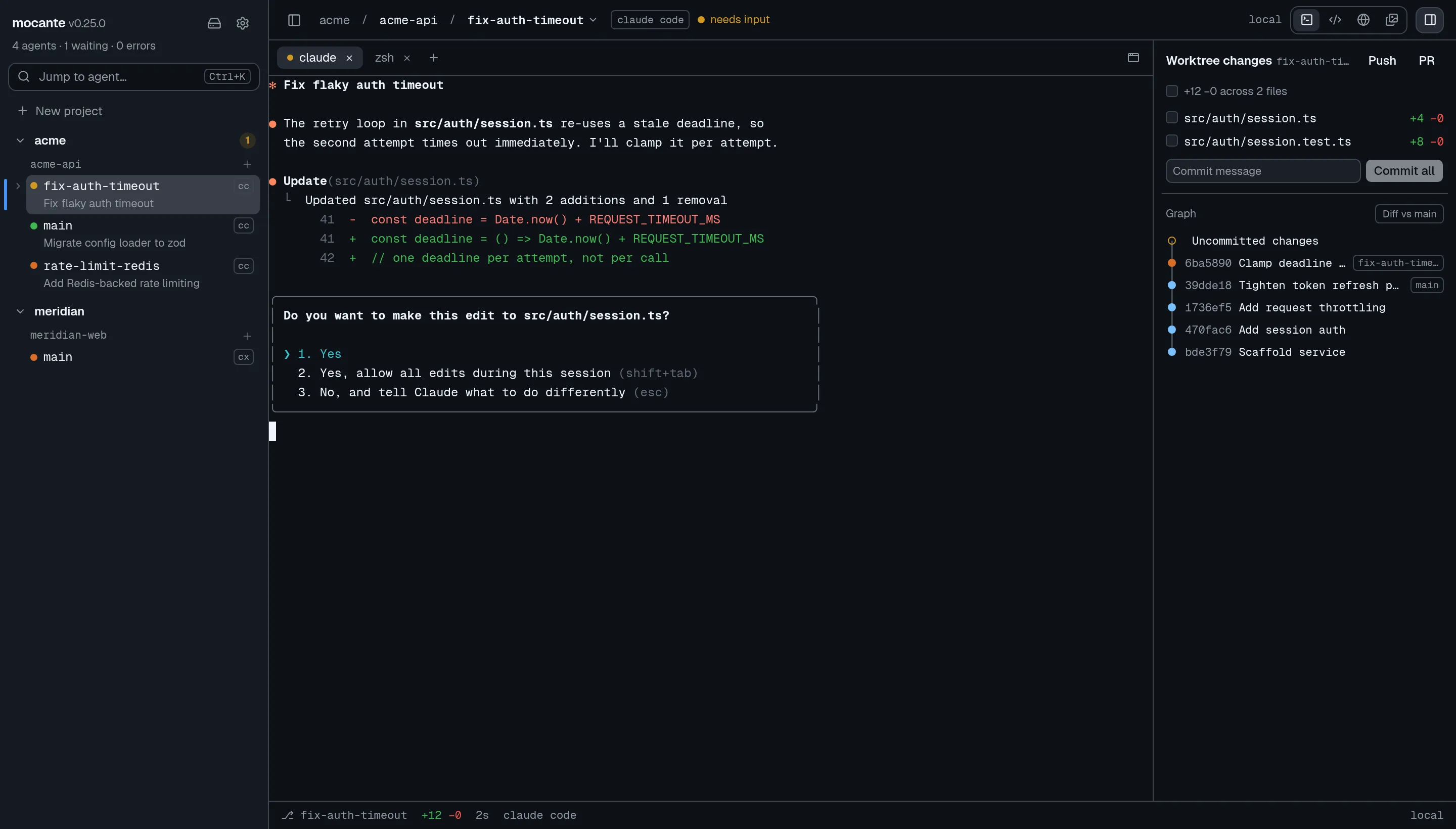Click New project
Screen dimensions: 1456x829
[x=60, y=111]
